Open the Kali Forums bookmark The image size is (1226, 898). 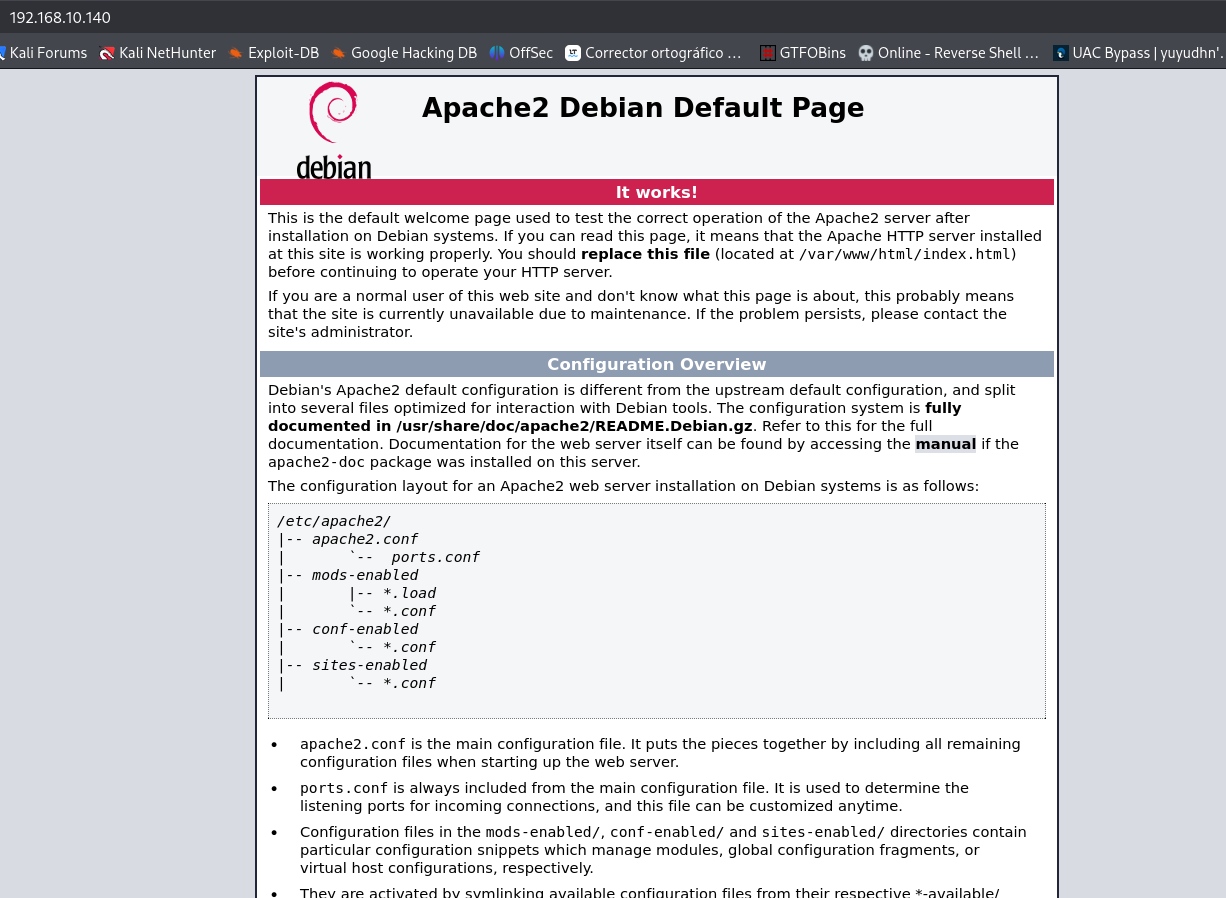tap(43, 53)
